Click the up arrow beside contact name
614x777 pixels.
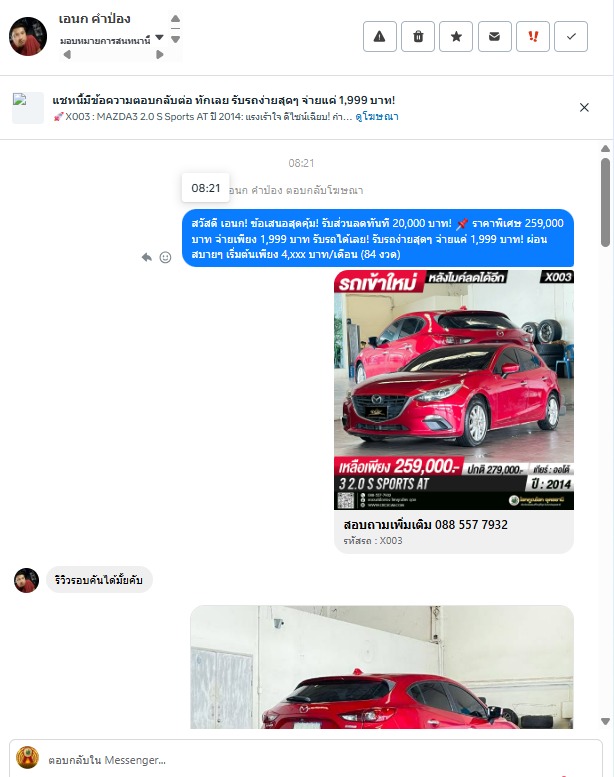175,19
